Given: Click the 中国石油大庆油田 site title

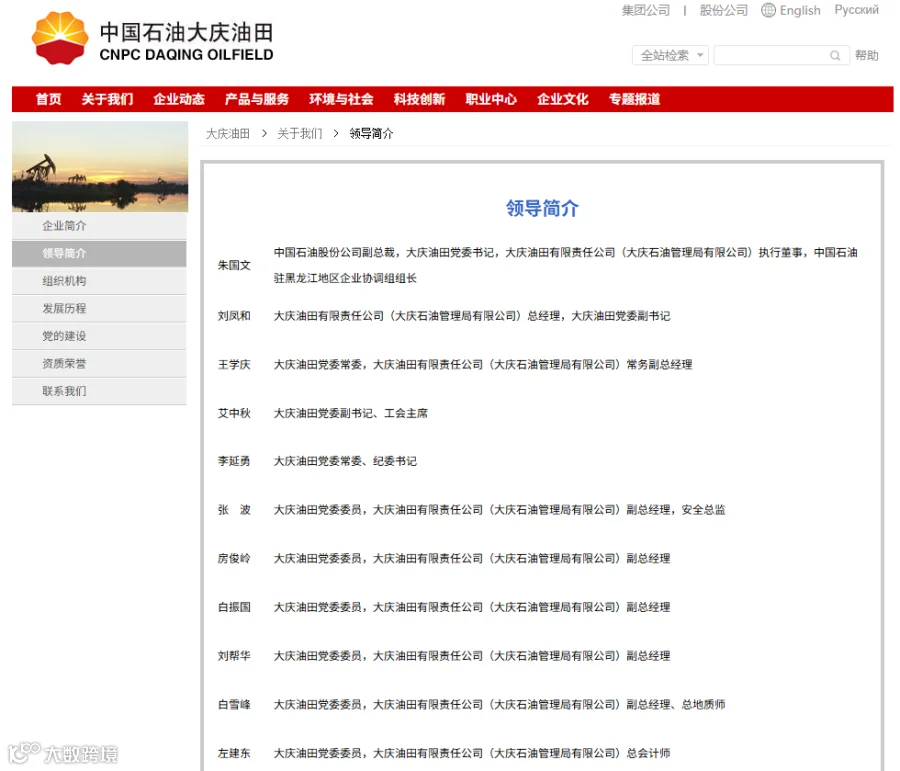Looking at the screenshot, I should pyautogui.click(x=187, y=32).
